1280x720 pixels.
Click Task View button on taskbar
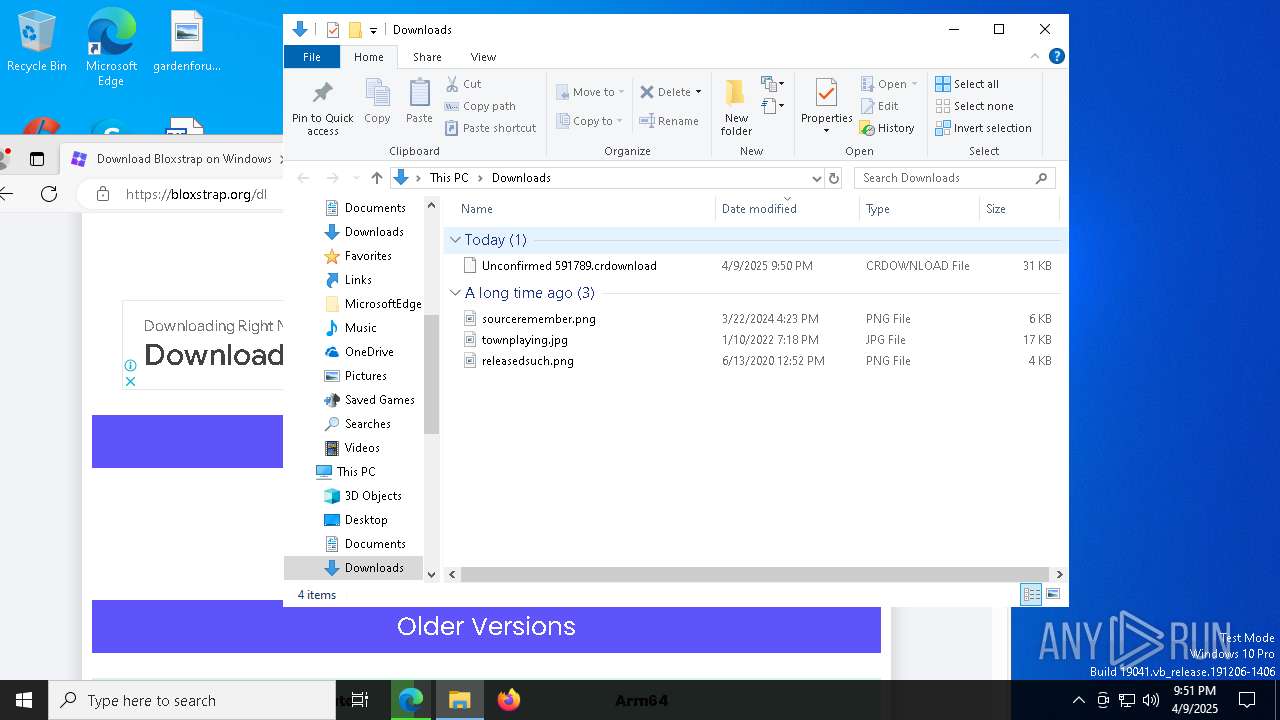pyautogui.click(x=360, y=700)
